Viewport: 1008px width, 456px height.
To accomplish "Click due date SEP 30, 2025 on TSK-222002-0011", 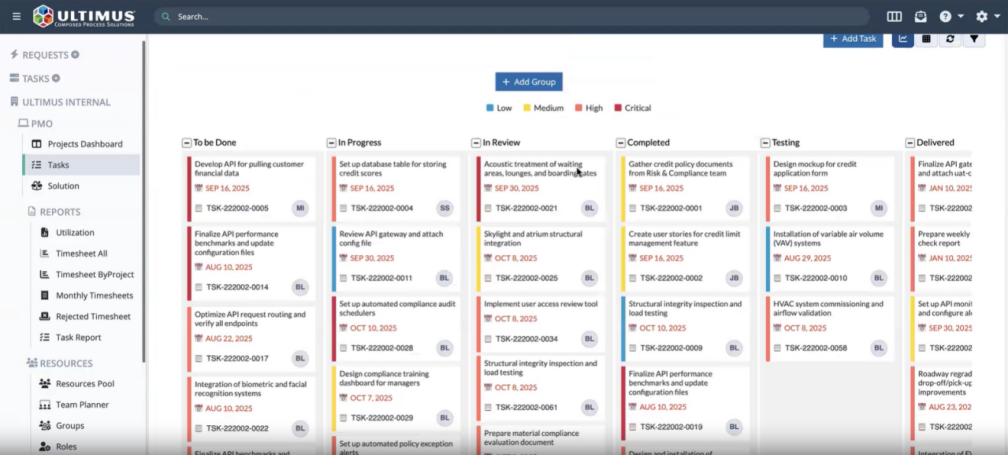I will 372,258.
